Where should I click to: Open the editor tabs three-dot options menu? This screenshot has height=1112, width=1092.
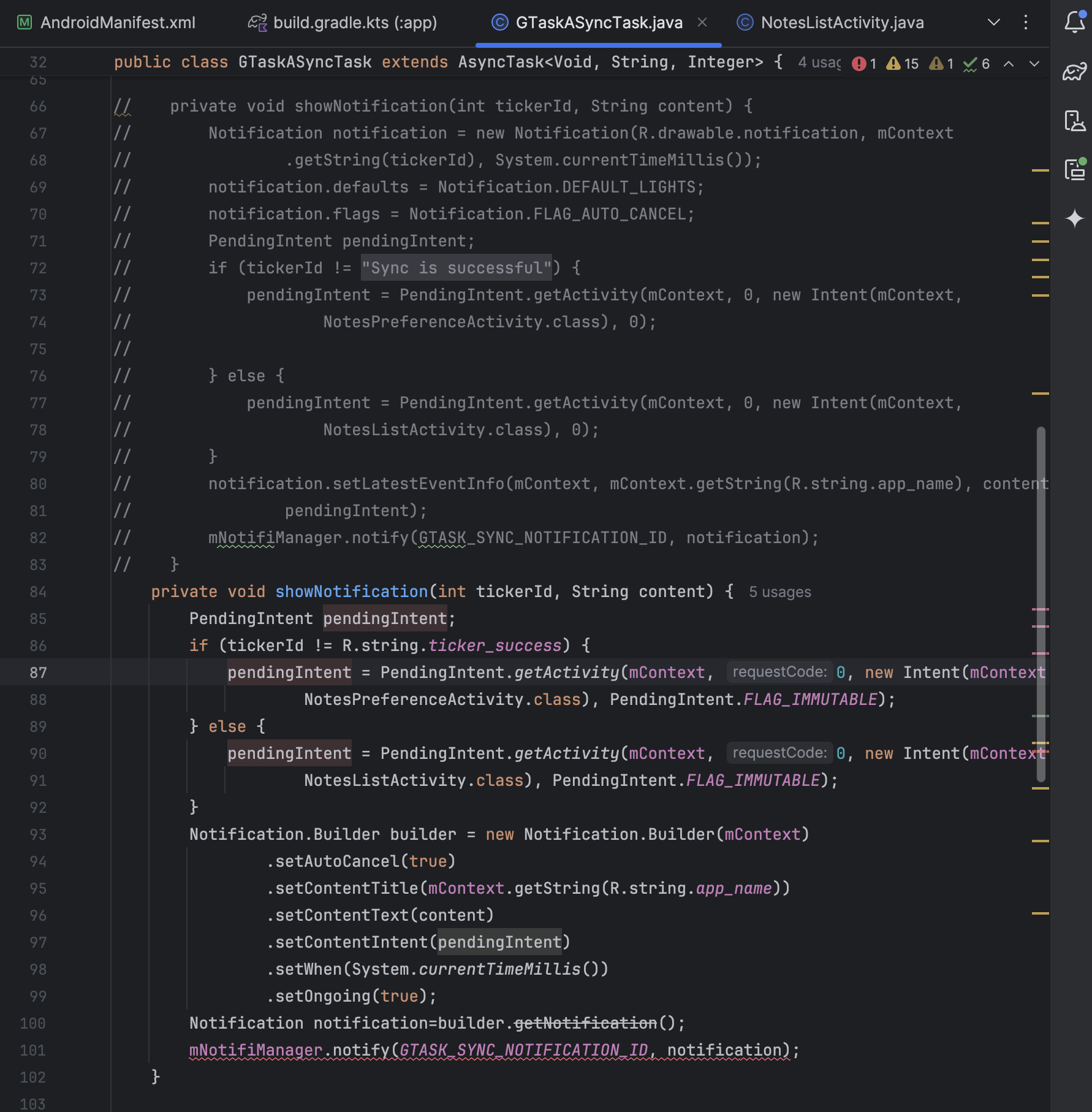(1026, 23)
